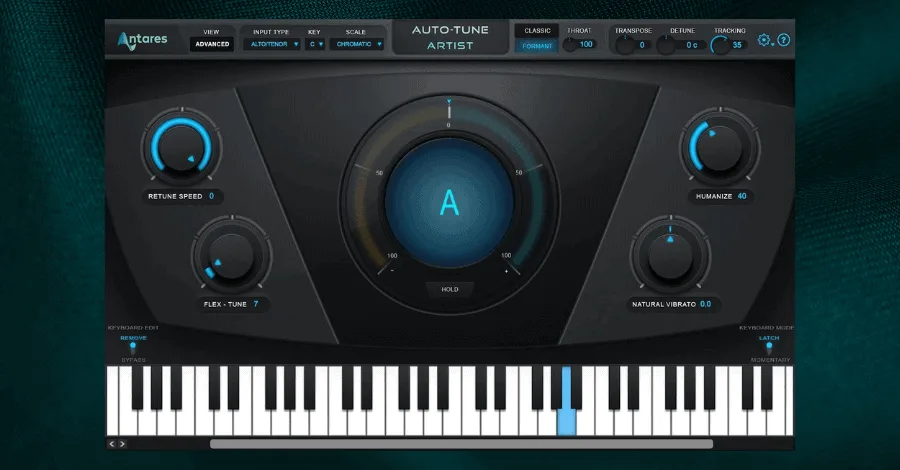The image size is (900, 470).
Task: Click the Humanize value 40
Action: (x=742, y=196)
